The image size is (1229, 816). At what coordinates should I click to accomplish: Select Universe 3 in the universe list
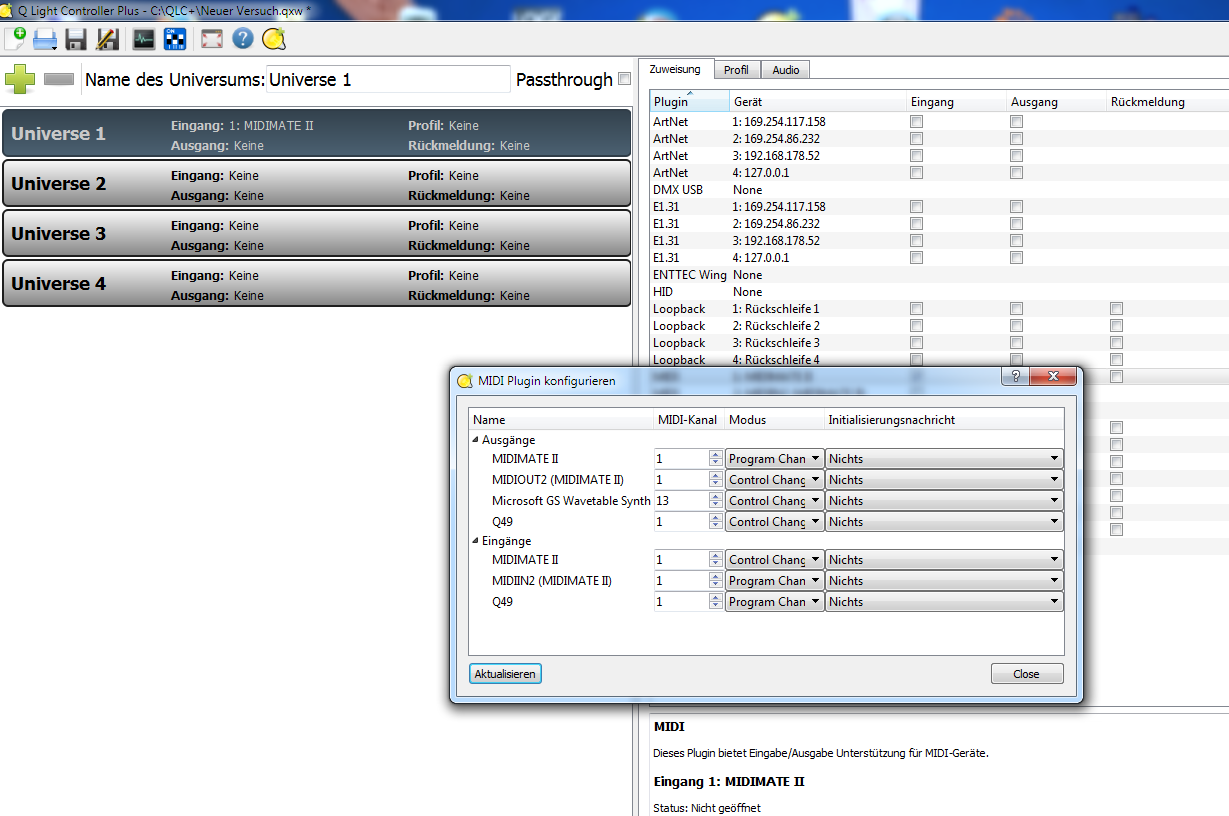point(317,233)
